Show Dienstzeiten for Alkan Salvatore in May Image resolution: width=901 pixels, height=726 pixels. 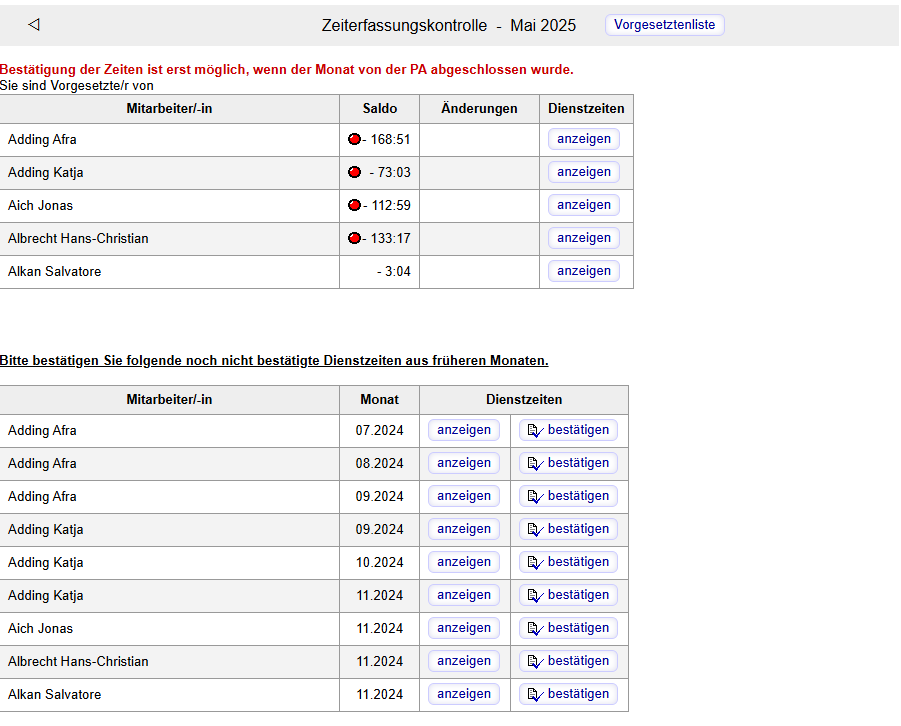[x=584, y=271]
